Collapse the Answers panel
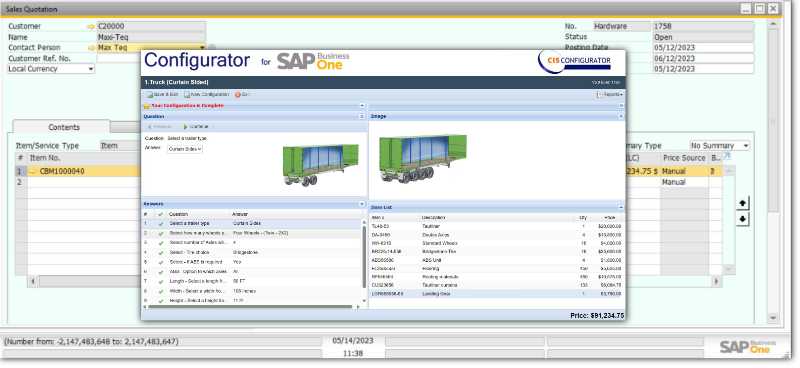This screenshot has width=800, height=368. [362, 204]
